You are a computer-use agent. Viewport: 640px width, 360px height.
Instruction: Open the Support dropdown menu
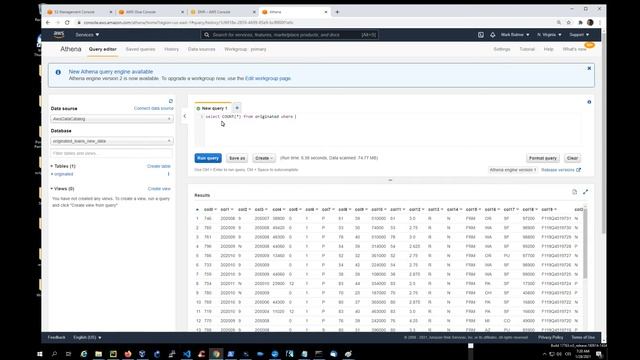[x=579, y=35]
